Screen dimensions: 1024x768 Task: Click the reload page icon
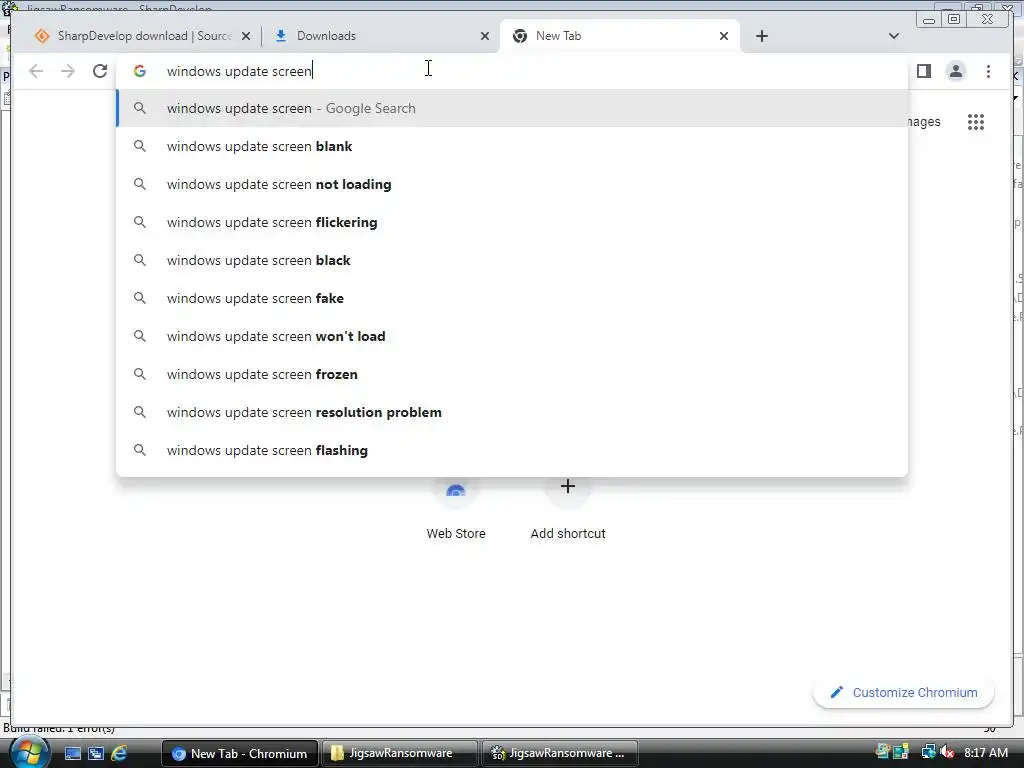coord(100,71)
